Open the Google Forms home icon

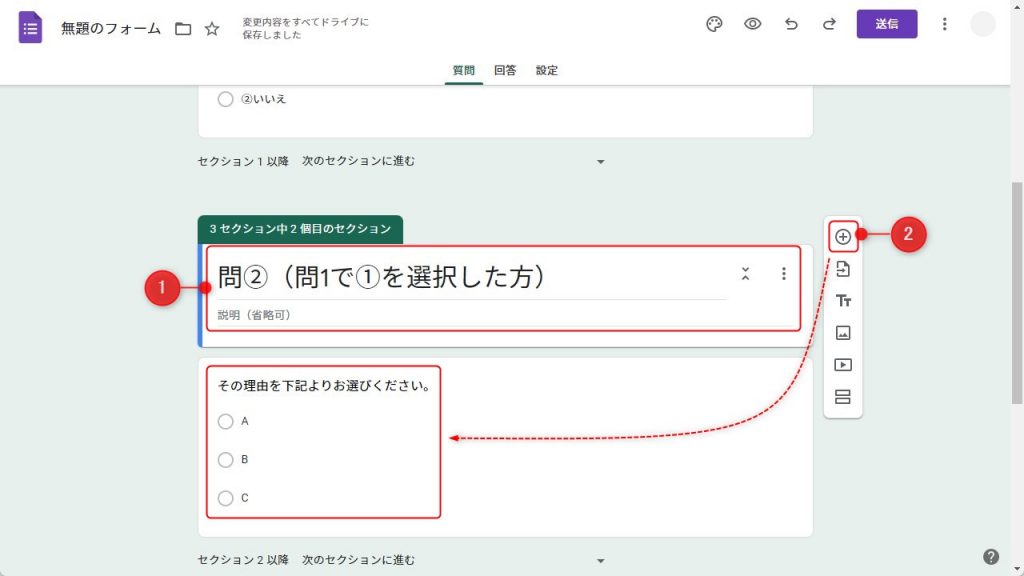pyautogui.click(x=30, y=27)
